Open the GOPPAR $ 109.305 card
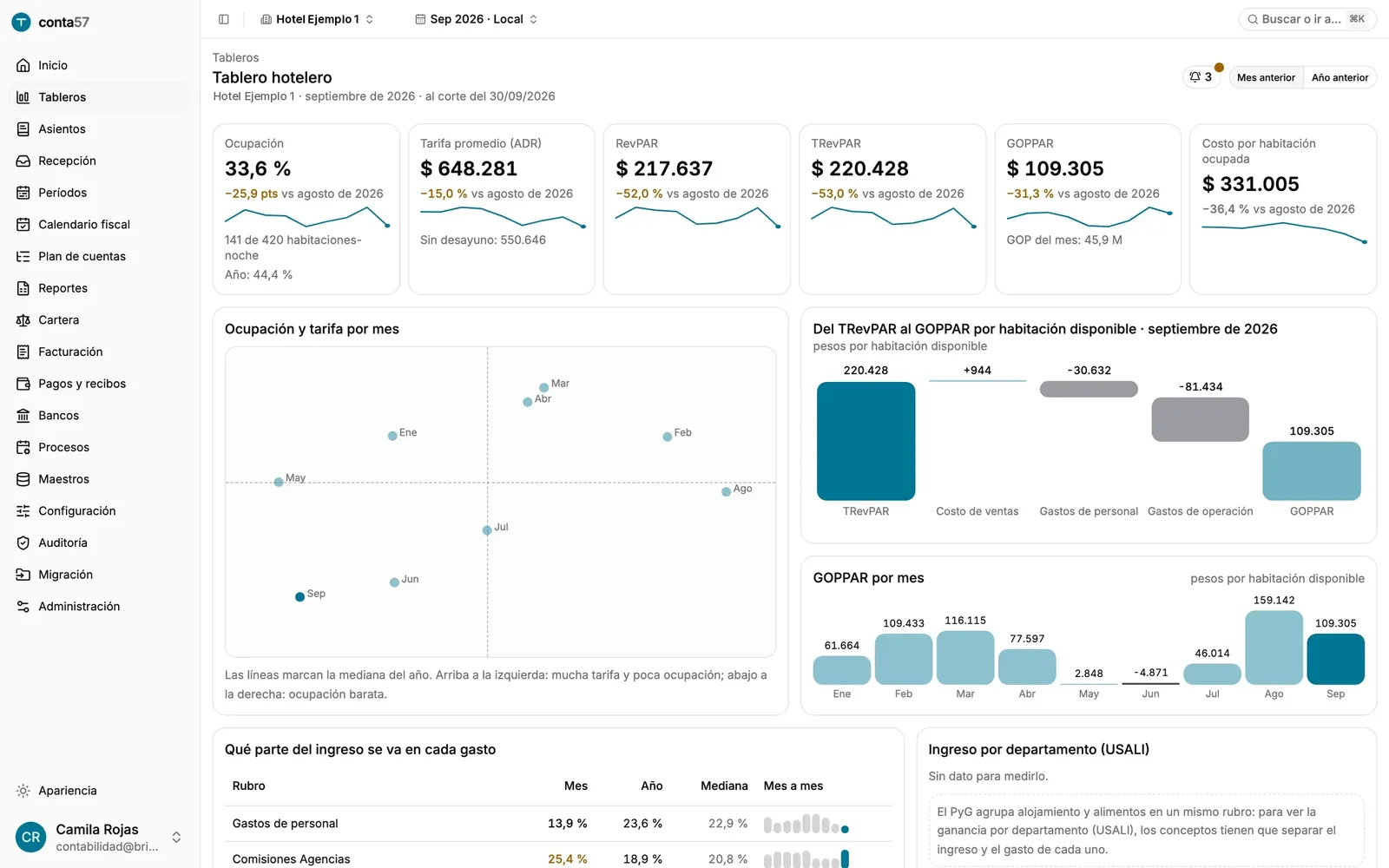 1087,209
